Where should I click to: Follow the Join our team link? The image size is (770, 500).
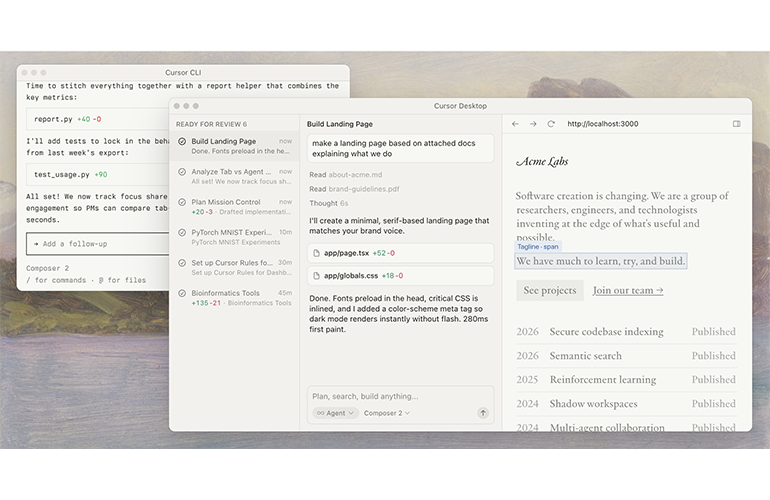(x=627, y=290)
